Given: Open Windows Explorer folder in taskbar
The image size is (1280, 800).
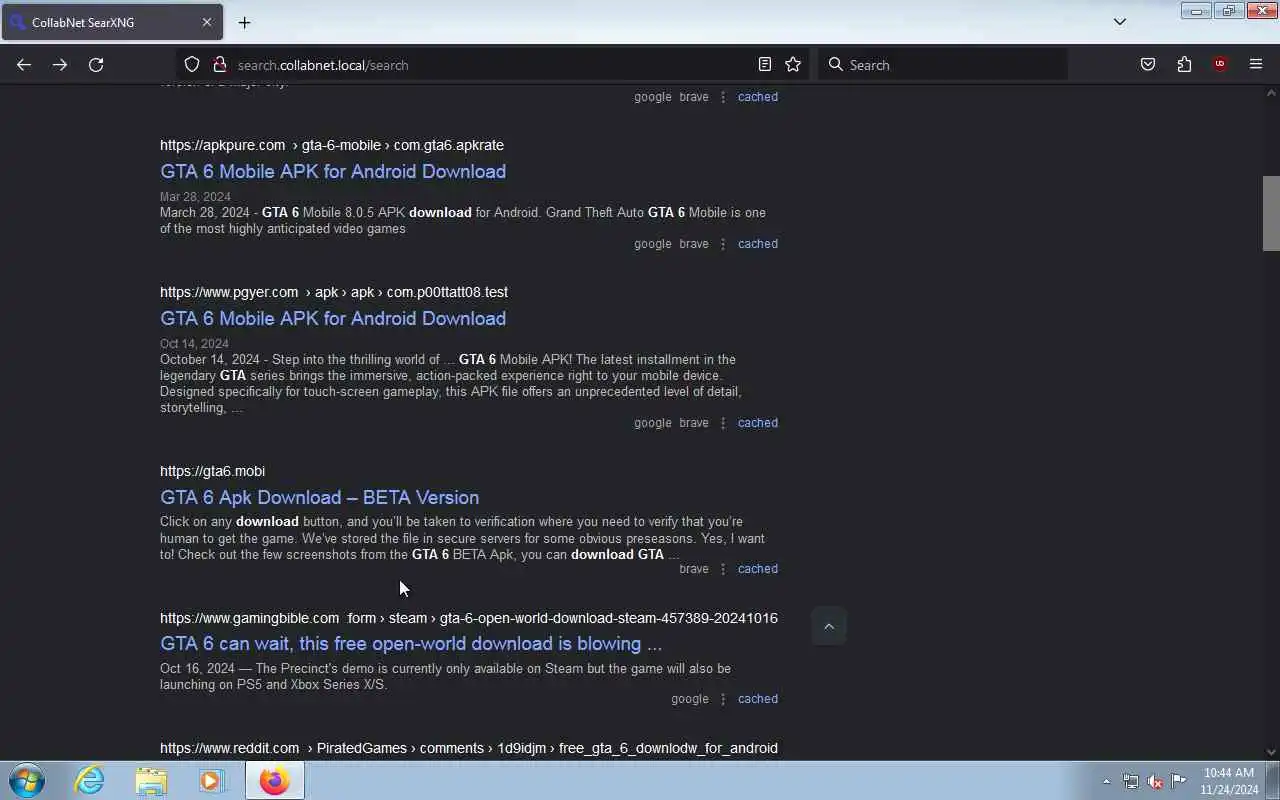Looking at the screenshot, I should 151,780.
